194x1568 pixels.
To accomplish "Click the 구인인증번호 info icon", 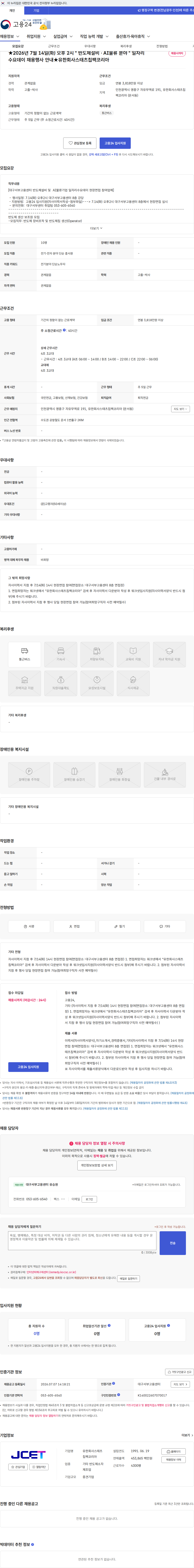I will [x=119, y=1394].
